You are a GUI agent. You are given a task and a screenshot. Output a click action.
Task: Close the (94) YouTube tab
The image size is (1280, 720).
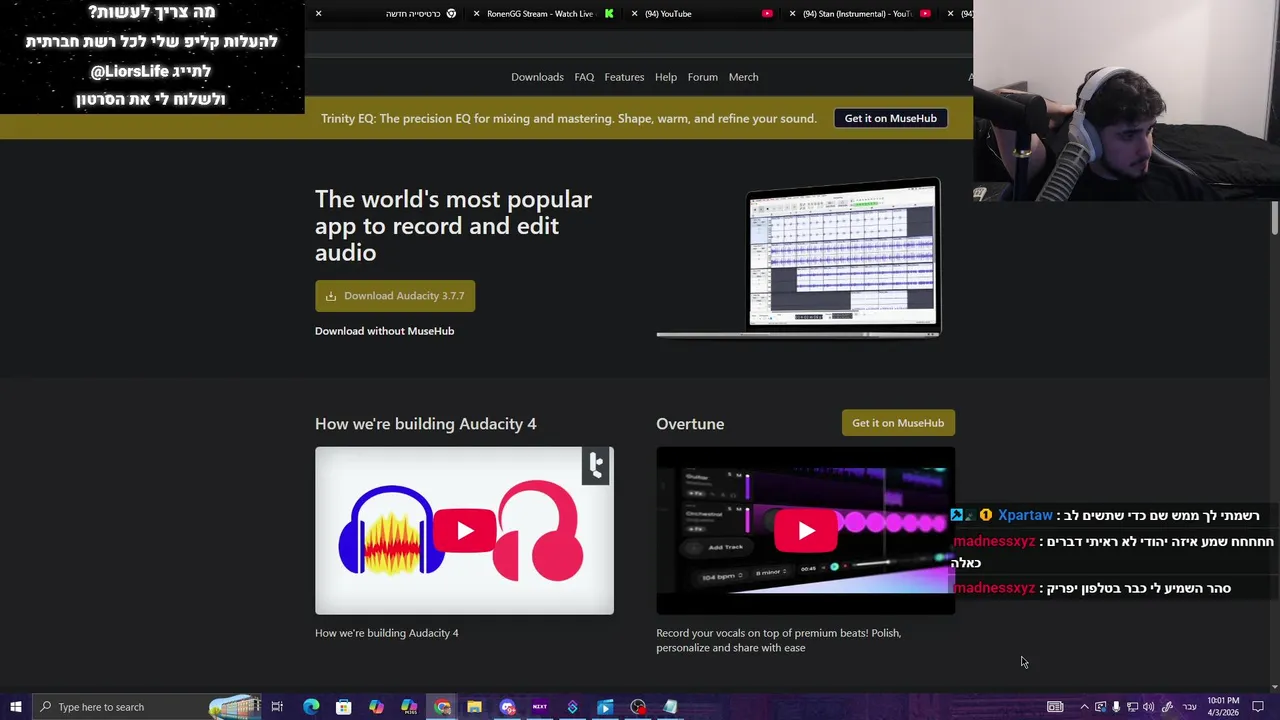[634, 14]
